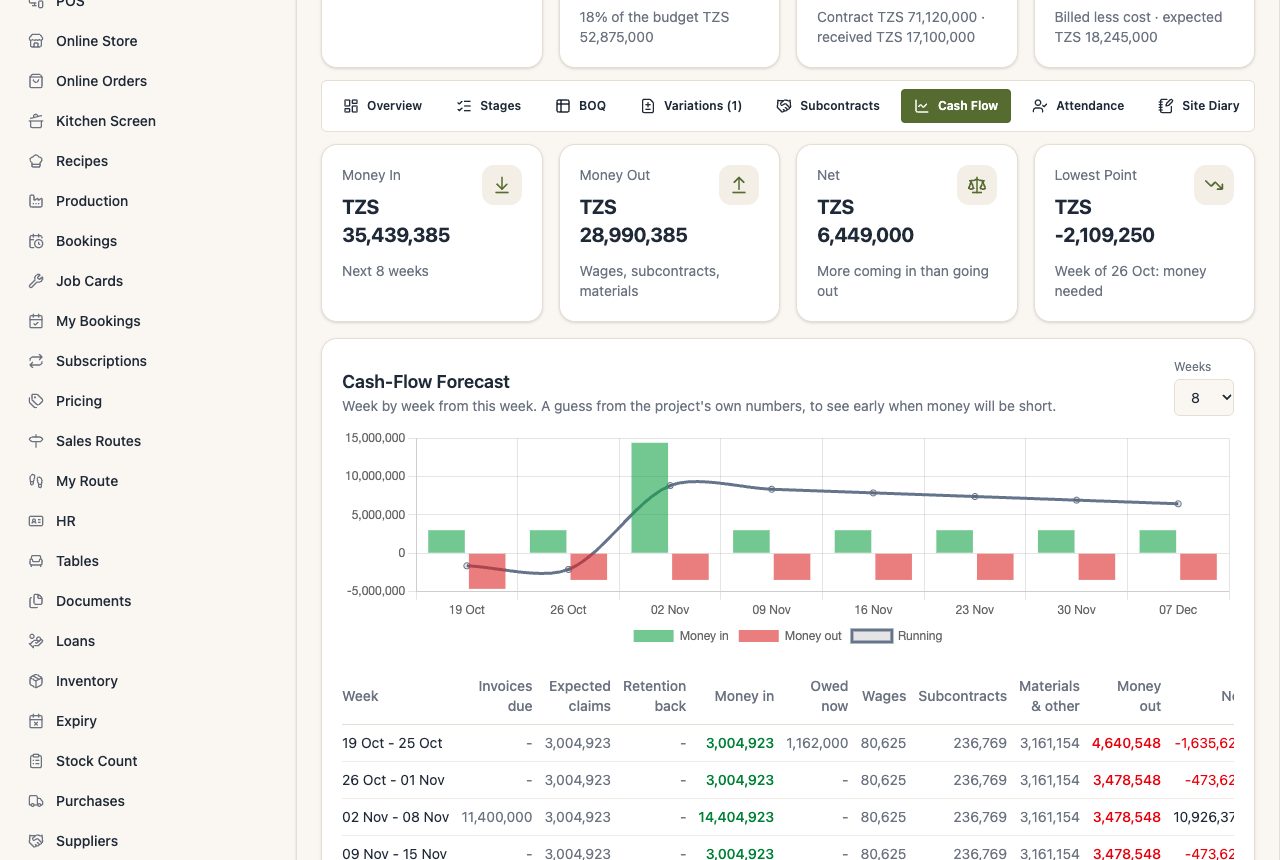Open the Variations (1) tab
Image resolution: width=1280 pixels, height=860 pixels.
[691, 106]
